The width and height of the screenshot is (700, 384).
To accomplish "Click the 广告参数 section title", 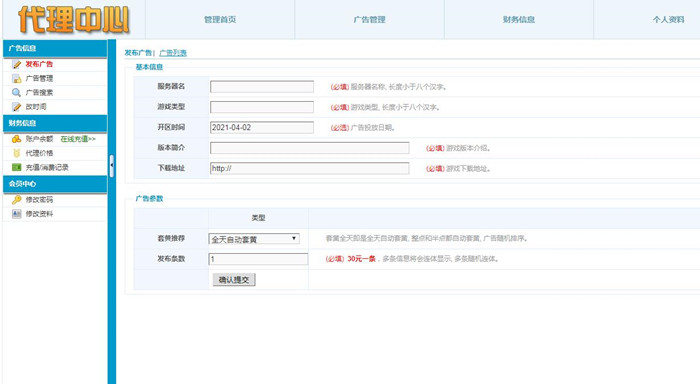I will [x=149, y=199].
